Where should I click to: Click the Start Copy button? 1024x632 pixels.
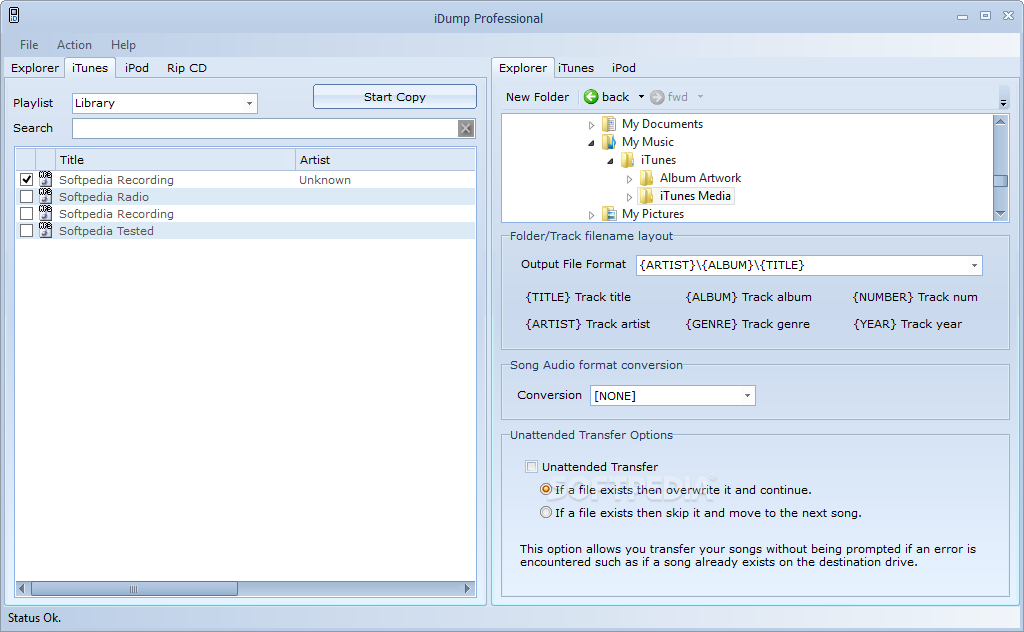[x=394, y=97]
